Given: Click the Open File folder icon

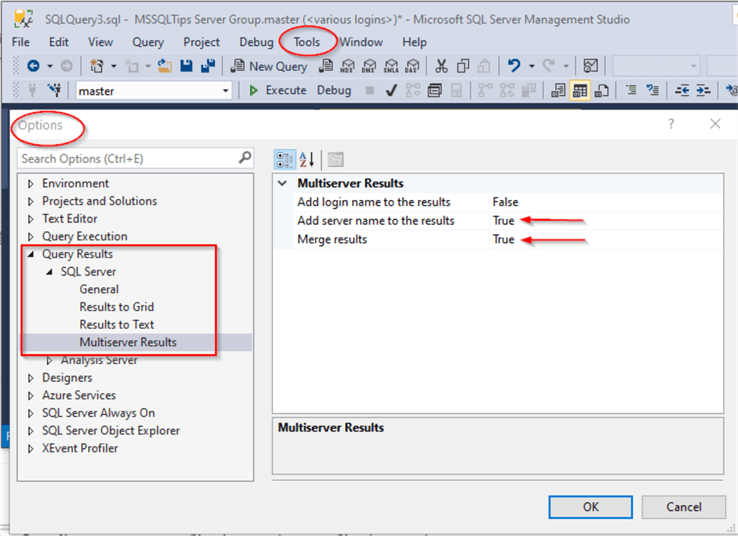Looking at the screenshot, I should [x=164, y=66].
